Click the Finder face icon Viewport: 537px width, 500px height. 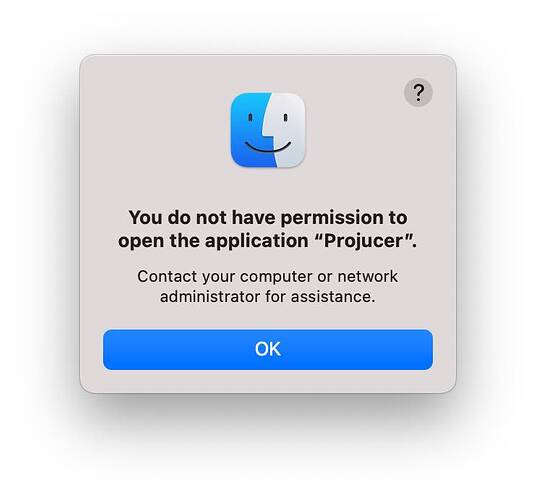click(x=268, y=130)
